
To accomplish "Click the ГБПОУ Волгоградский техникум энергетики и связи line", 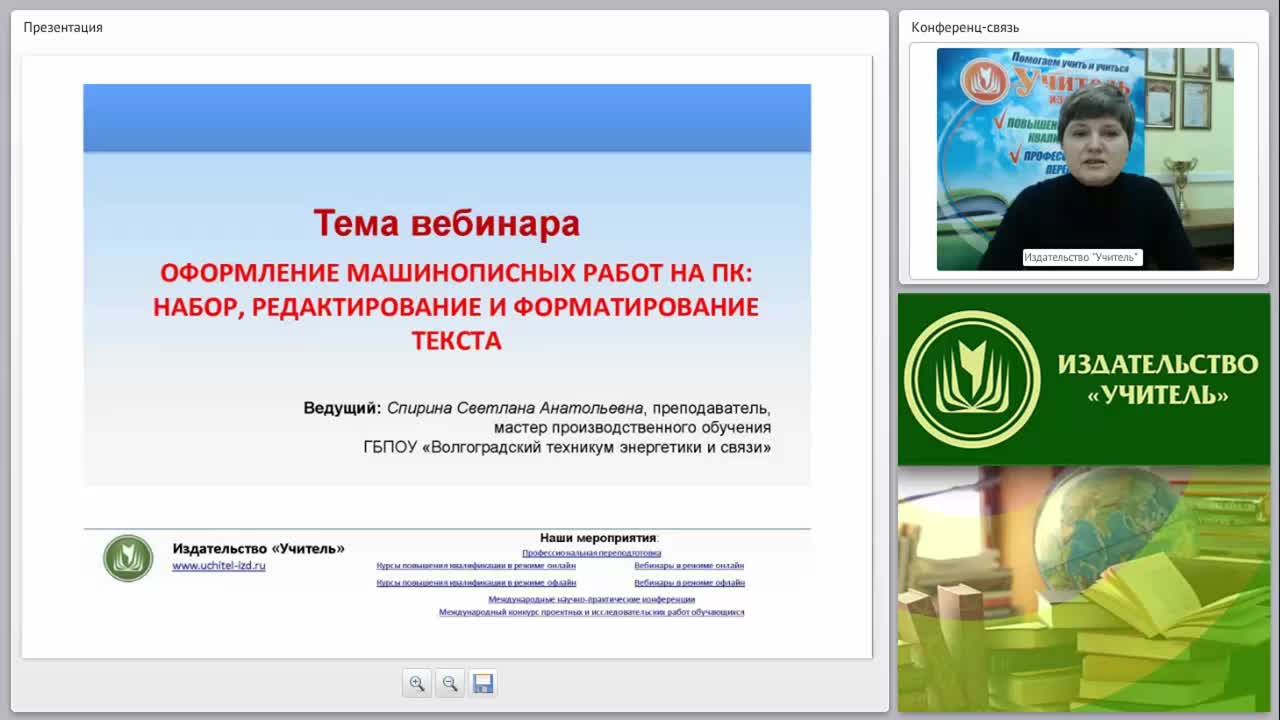I will click(567, 447).
